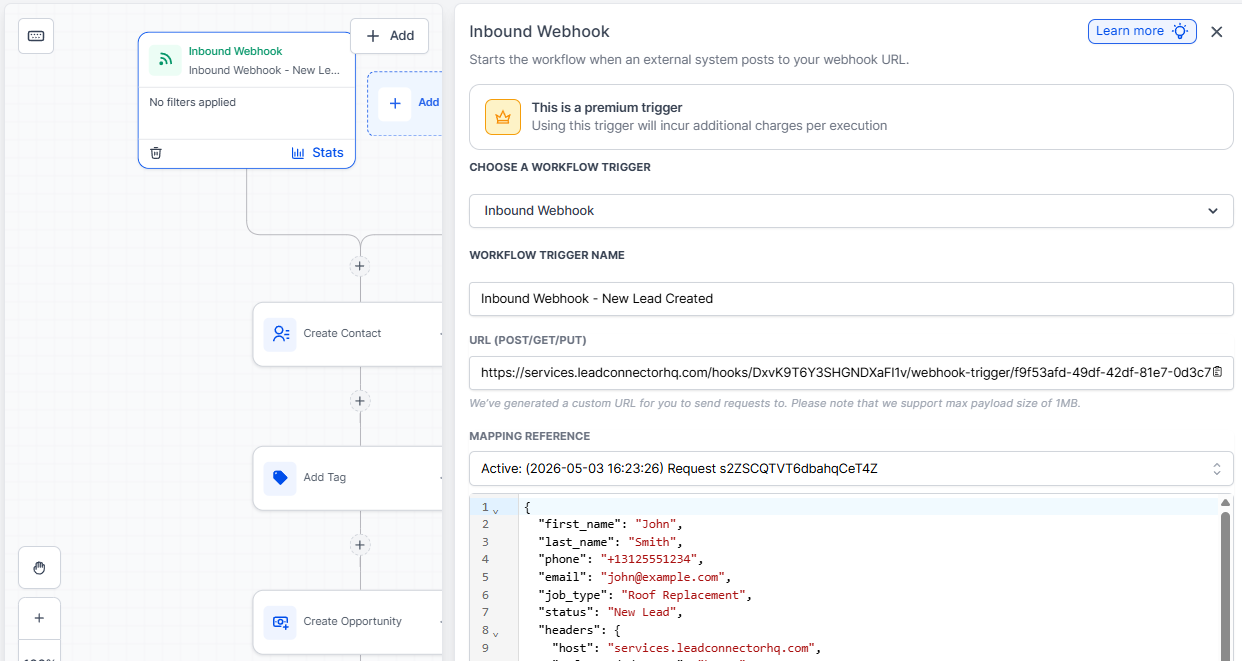
Task: Add step between Add Tag and Create Opportunity
Action: [360, 545]
